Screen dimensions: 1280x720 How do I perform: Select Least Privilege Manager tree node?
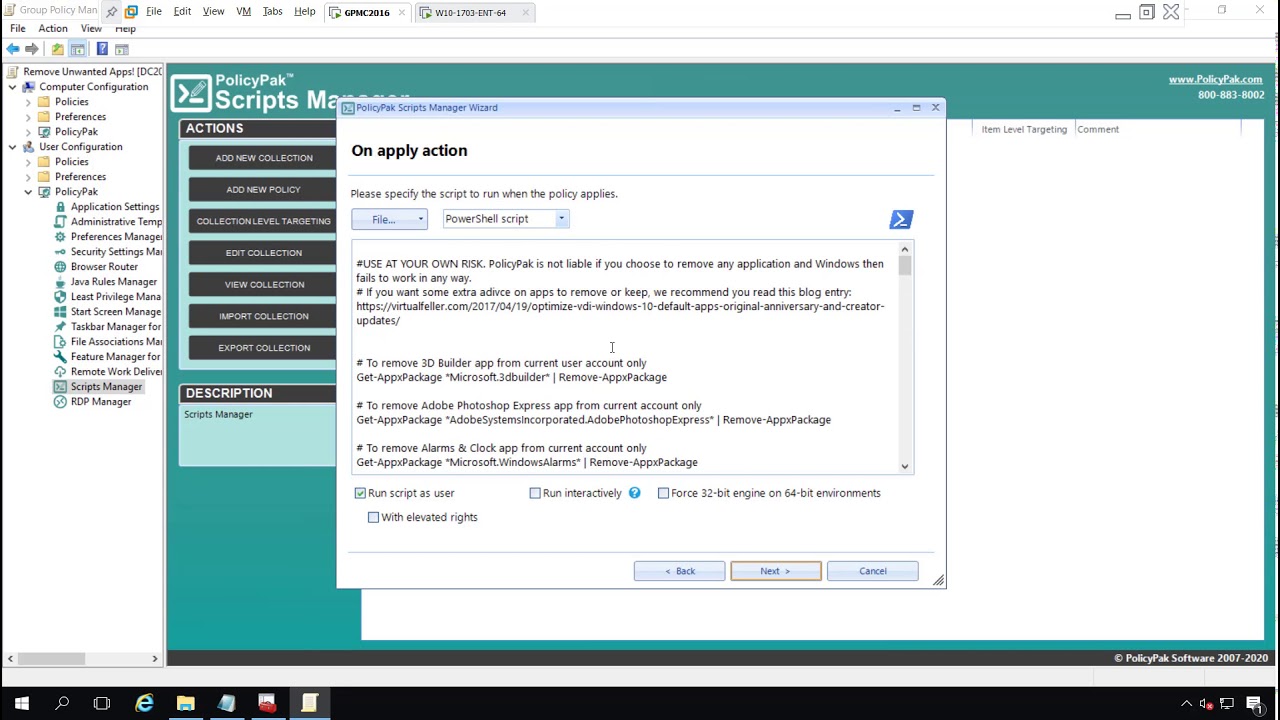click(x=115, y=297)
